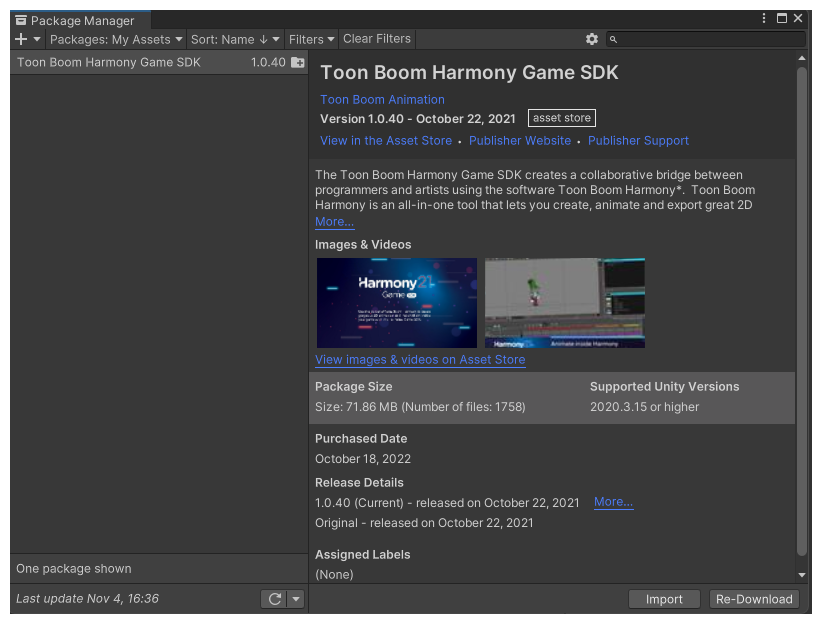Click the package search input field
This screenshot has width=822, height=624.
(712, 39)
